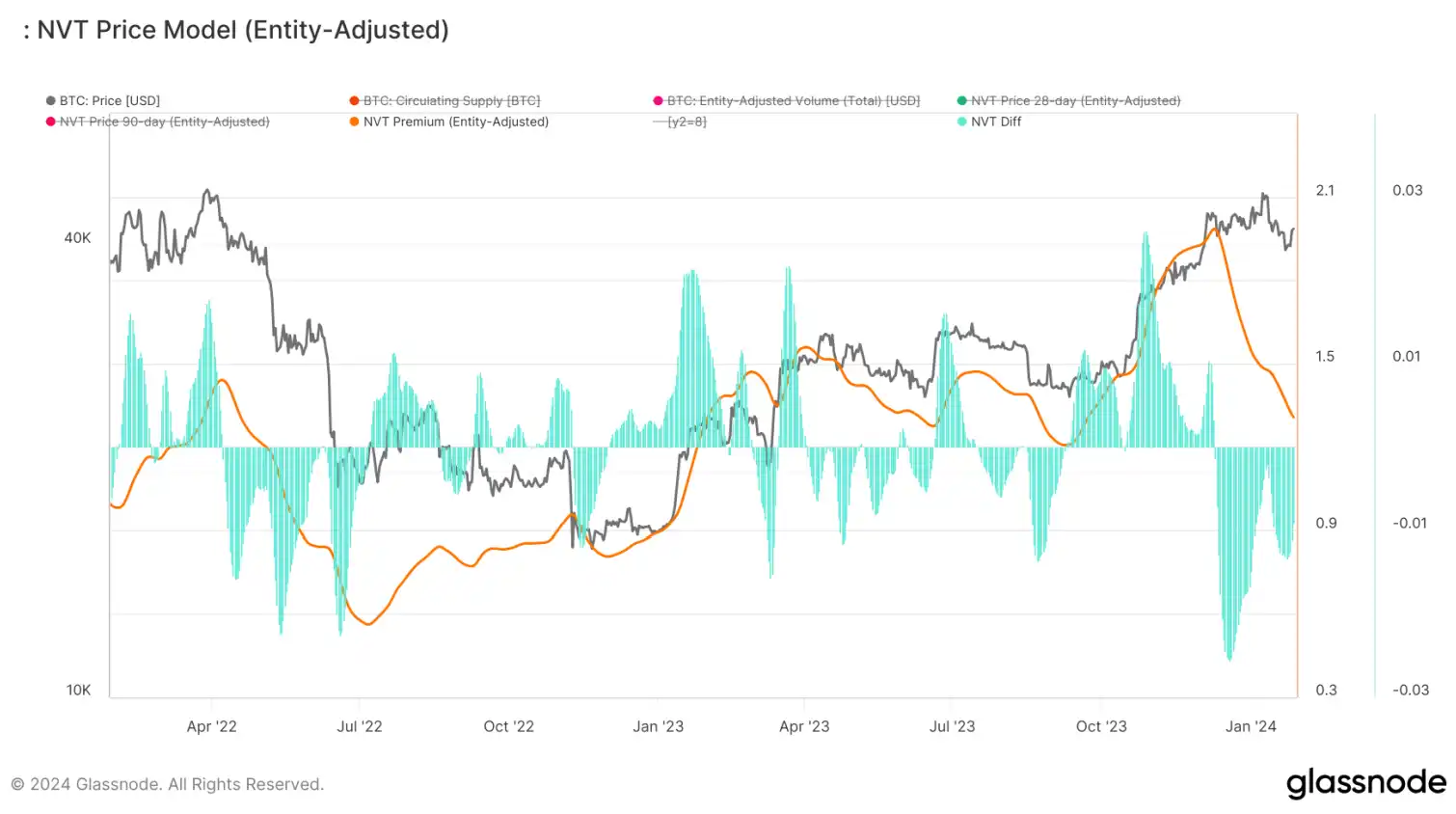Show BTC: Entity-Adjusted Volume (Total) series
Screen dimensions: 1456x814
pyautogui.click(x=793, y=100)
